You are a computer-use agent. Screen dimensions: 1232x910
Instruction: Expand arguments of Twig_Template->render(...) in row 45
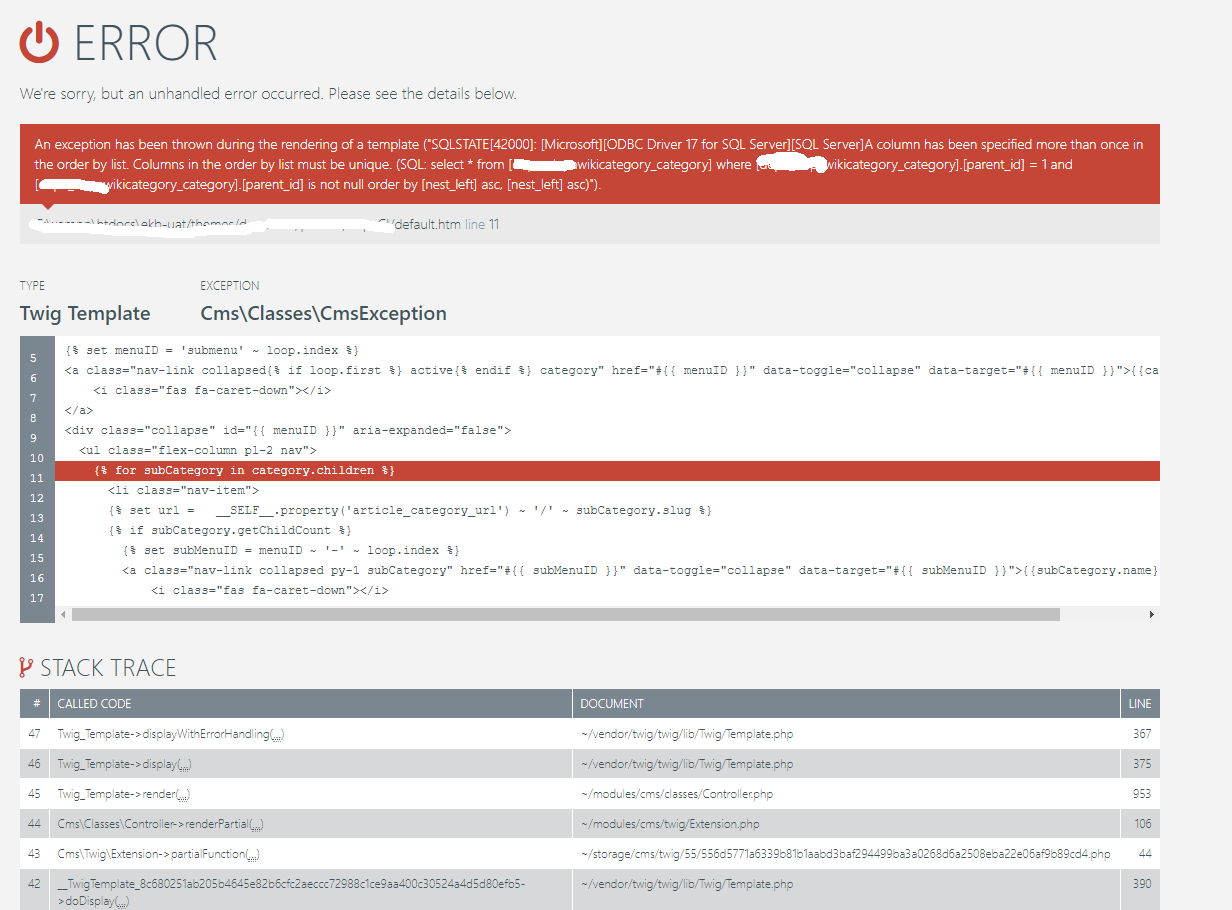coord(182,794)
